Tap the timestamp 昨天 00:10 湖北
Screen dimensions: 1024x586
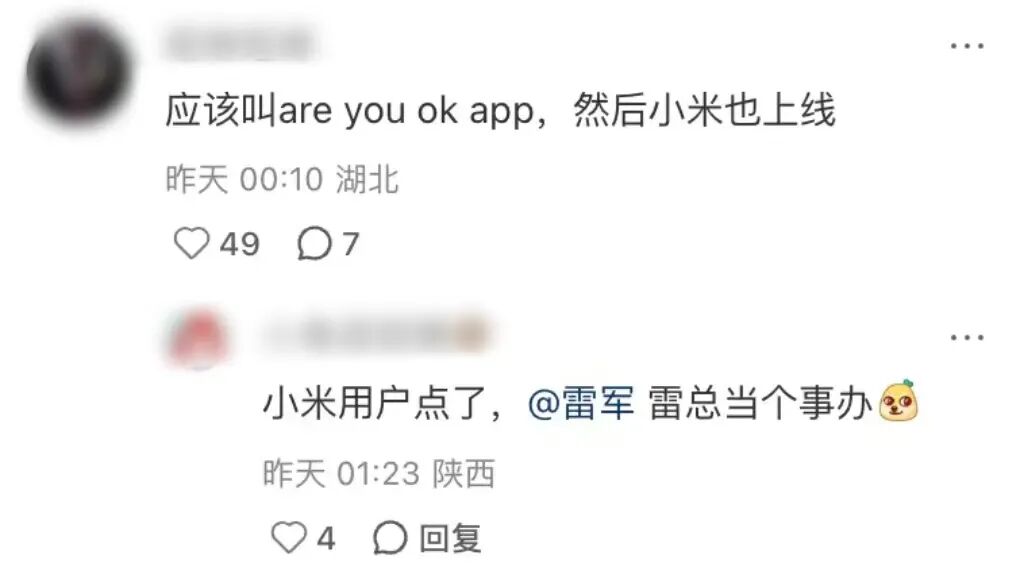click(281, 179)
